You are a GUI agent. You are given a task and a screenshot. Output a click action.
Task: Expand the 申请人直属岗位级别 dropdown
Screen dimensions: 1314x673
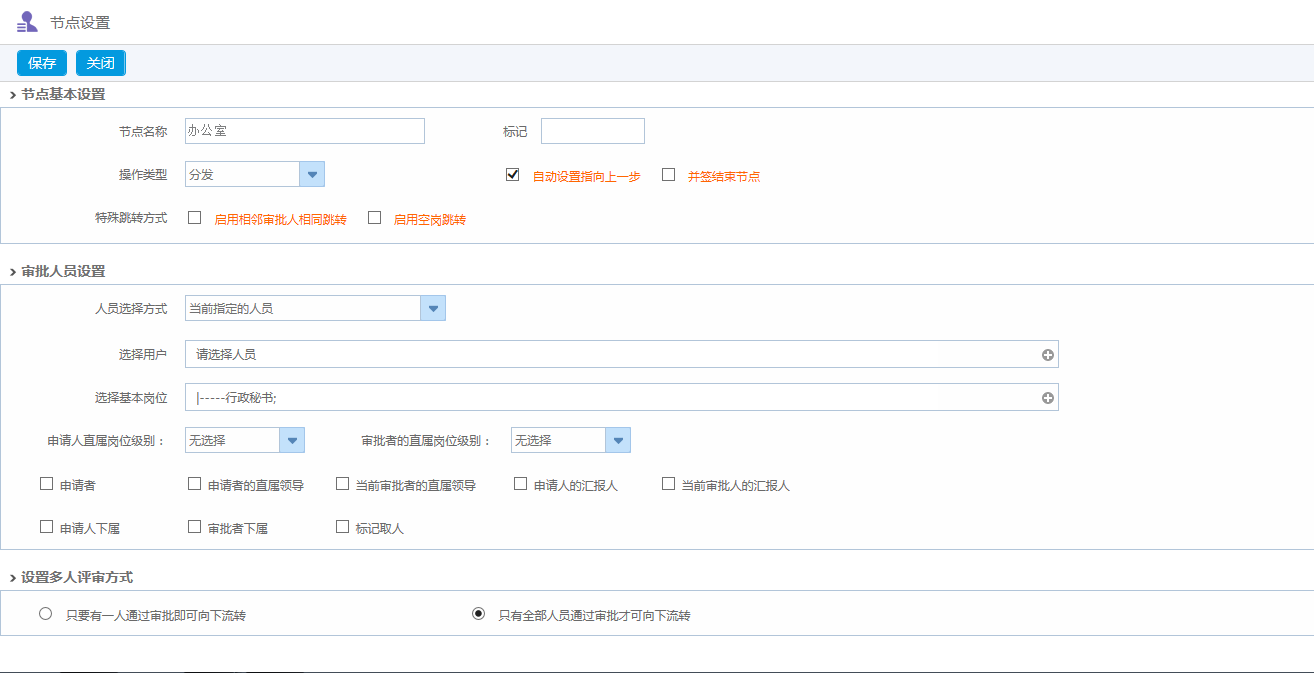pos(291,439)
